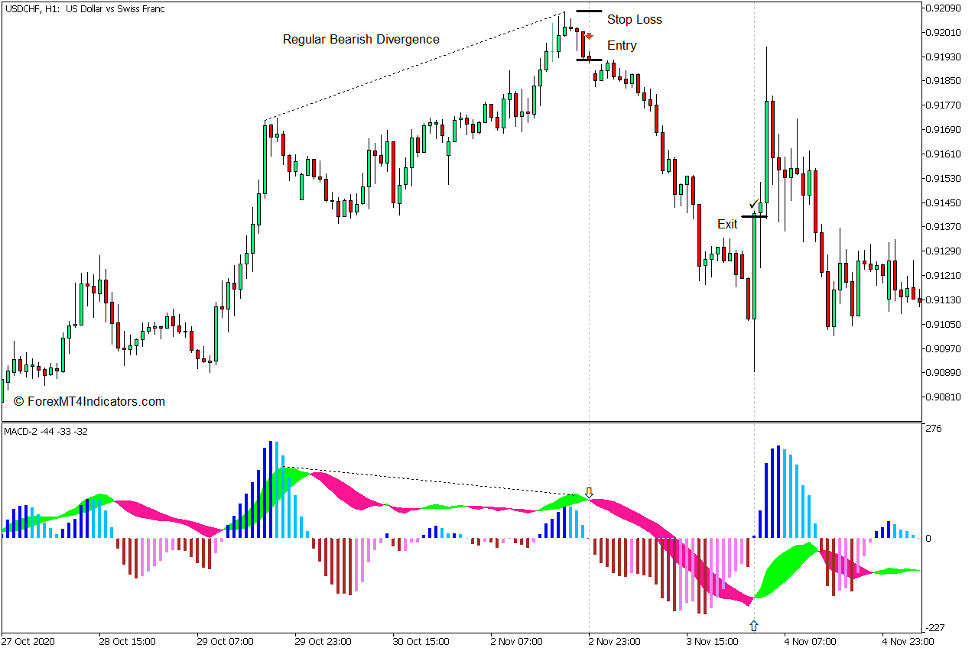Select the checkmark icon above Exit level

point(753,204)
